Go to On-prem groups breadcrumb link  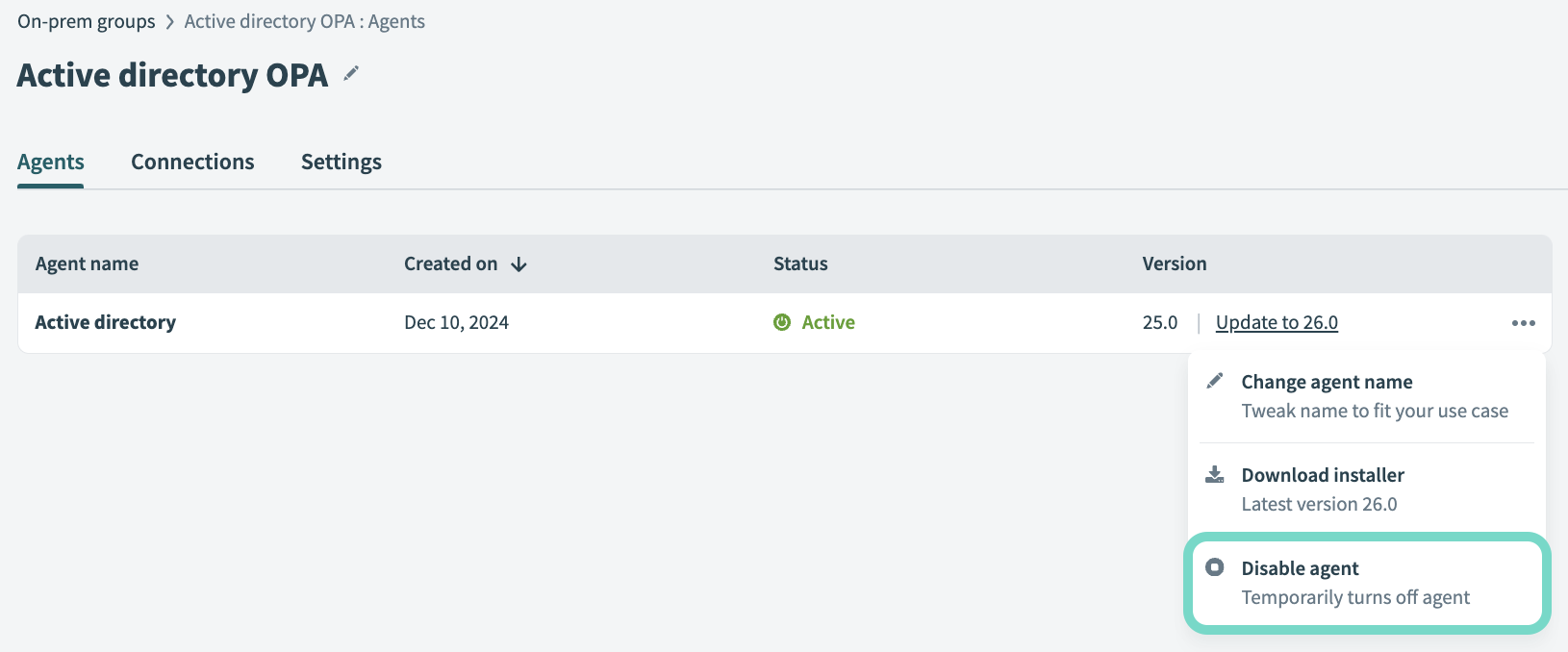click(x=87, y=21)
